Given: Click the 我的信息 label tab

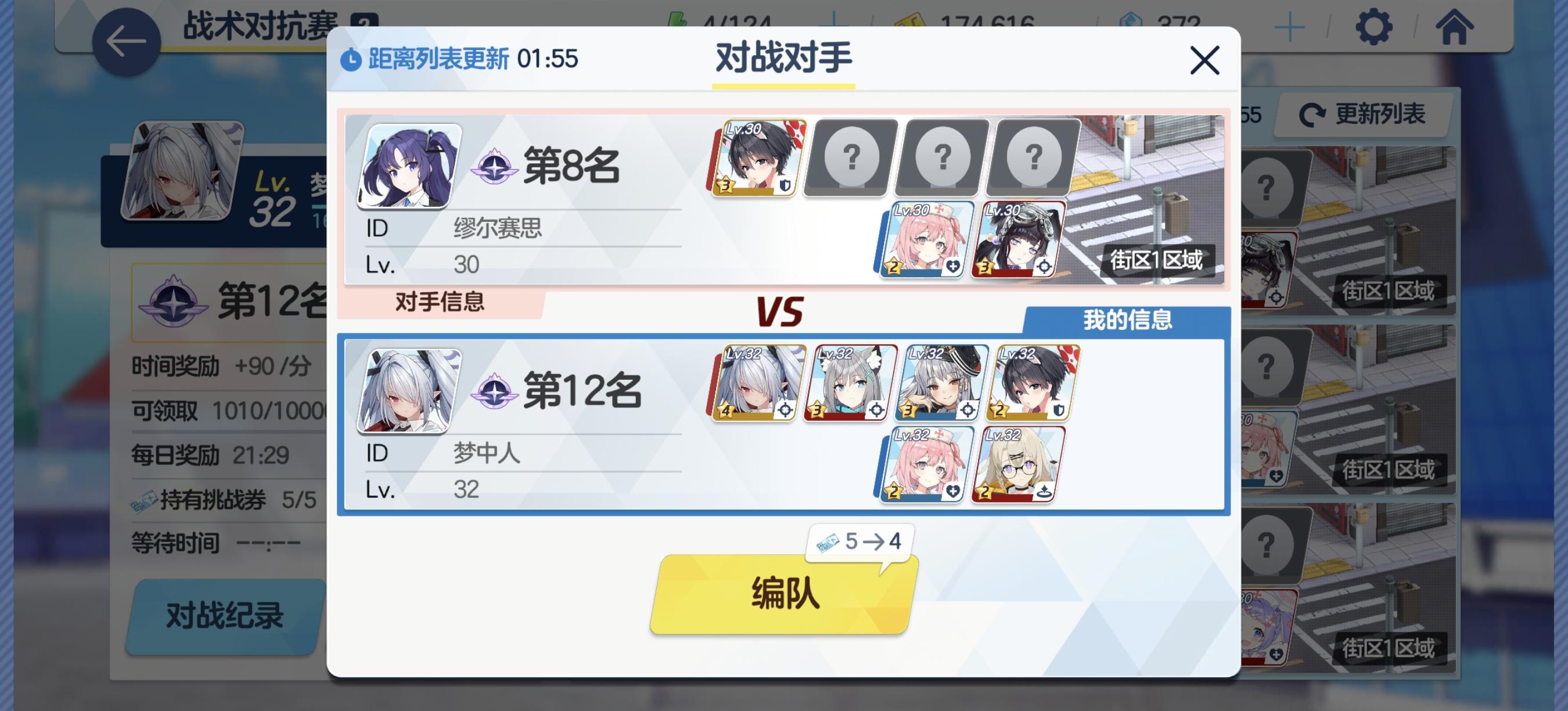Looking at the screenshot, I should (x=1127, y=320).
